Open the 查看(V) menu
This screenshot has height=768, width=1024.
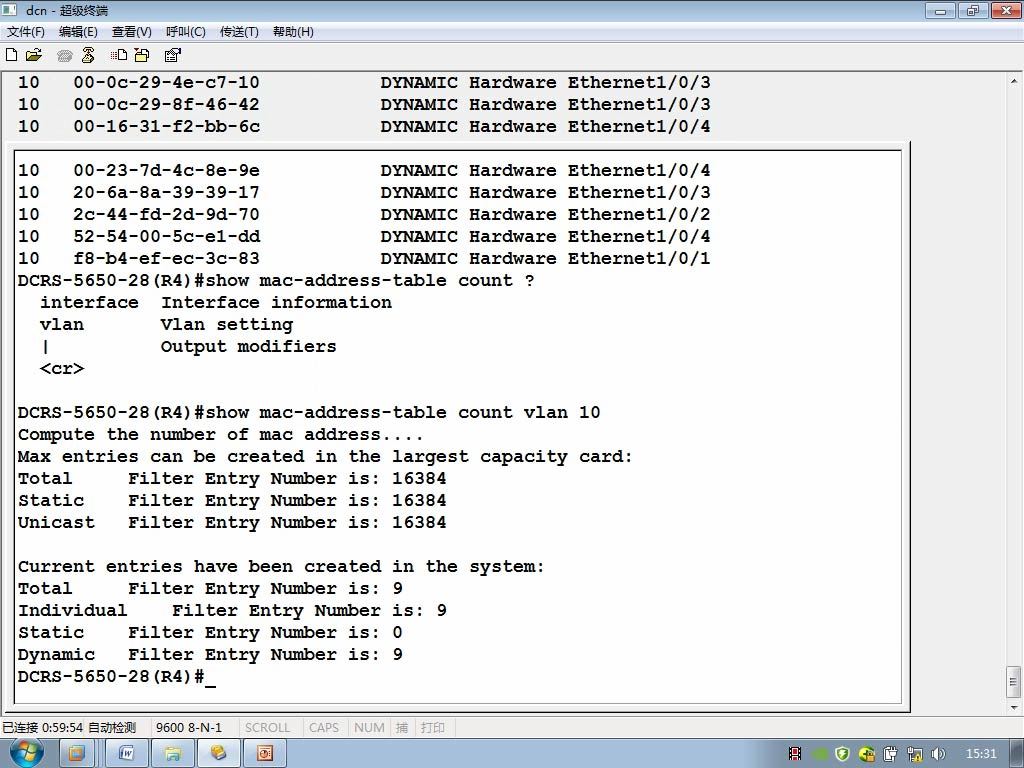click(131, 31)
